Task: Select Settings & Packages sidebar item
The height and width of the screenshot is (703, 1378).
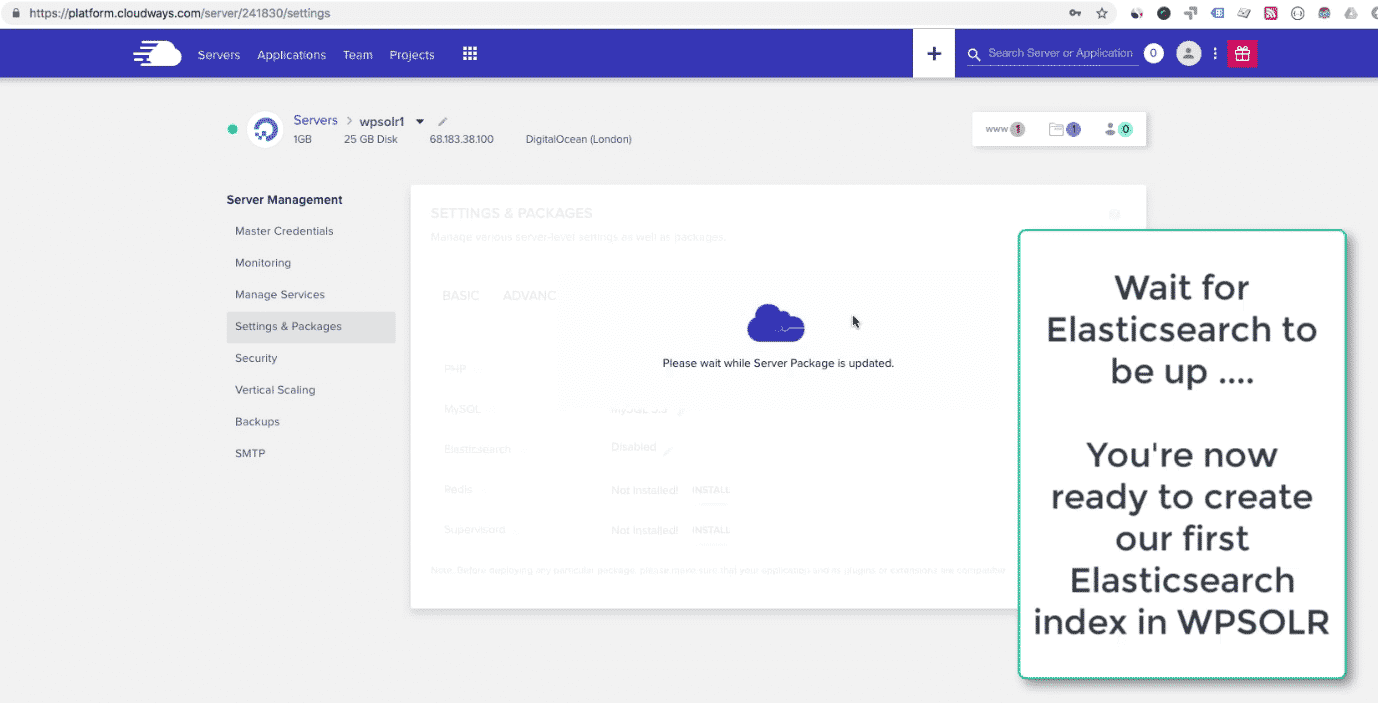Action: click(311, 327)
